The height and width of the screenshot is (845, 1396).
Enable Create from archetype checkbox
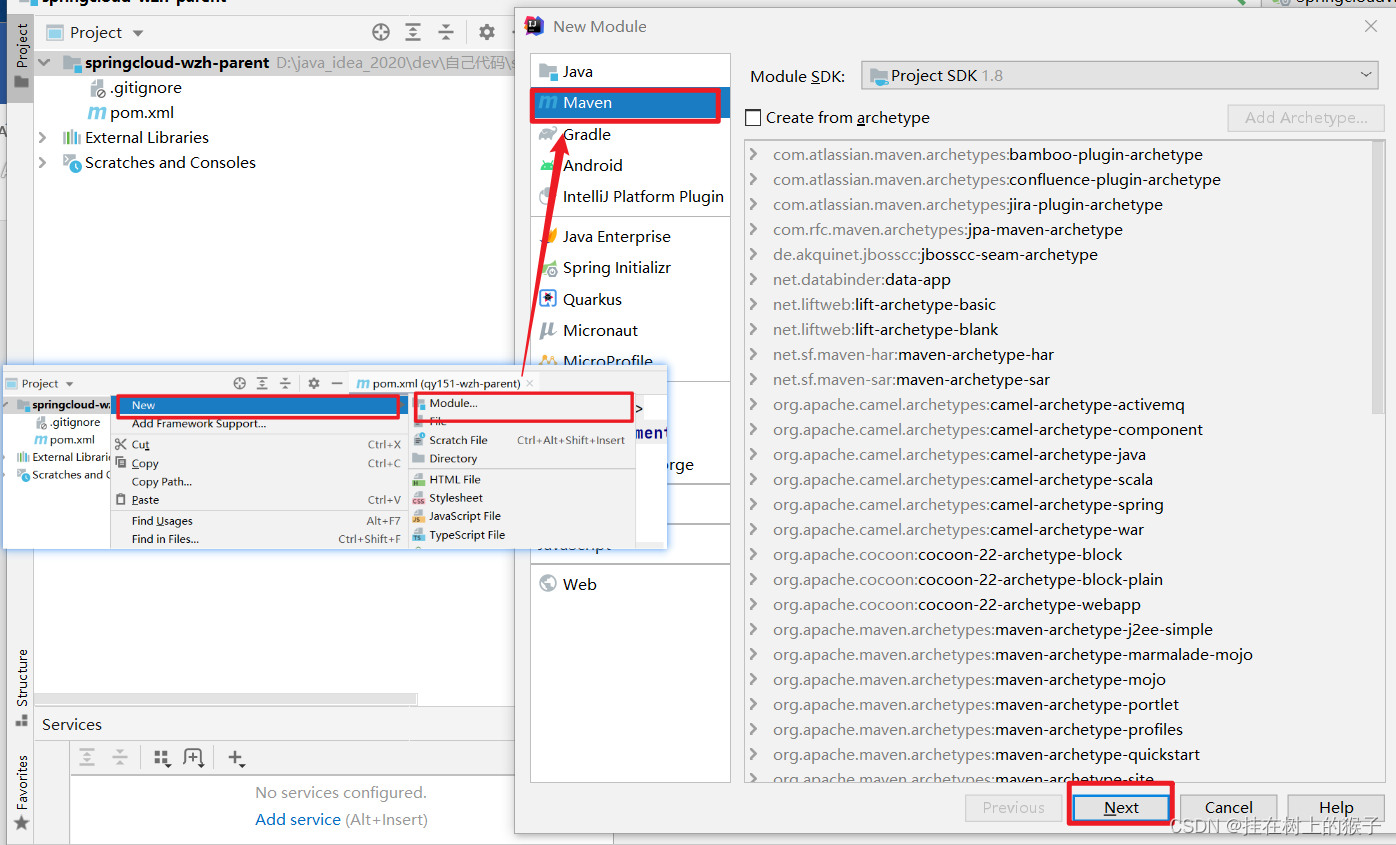[753, 118]
